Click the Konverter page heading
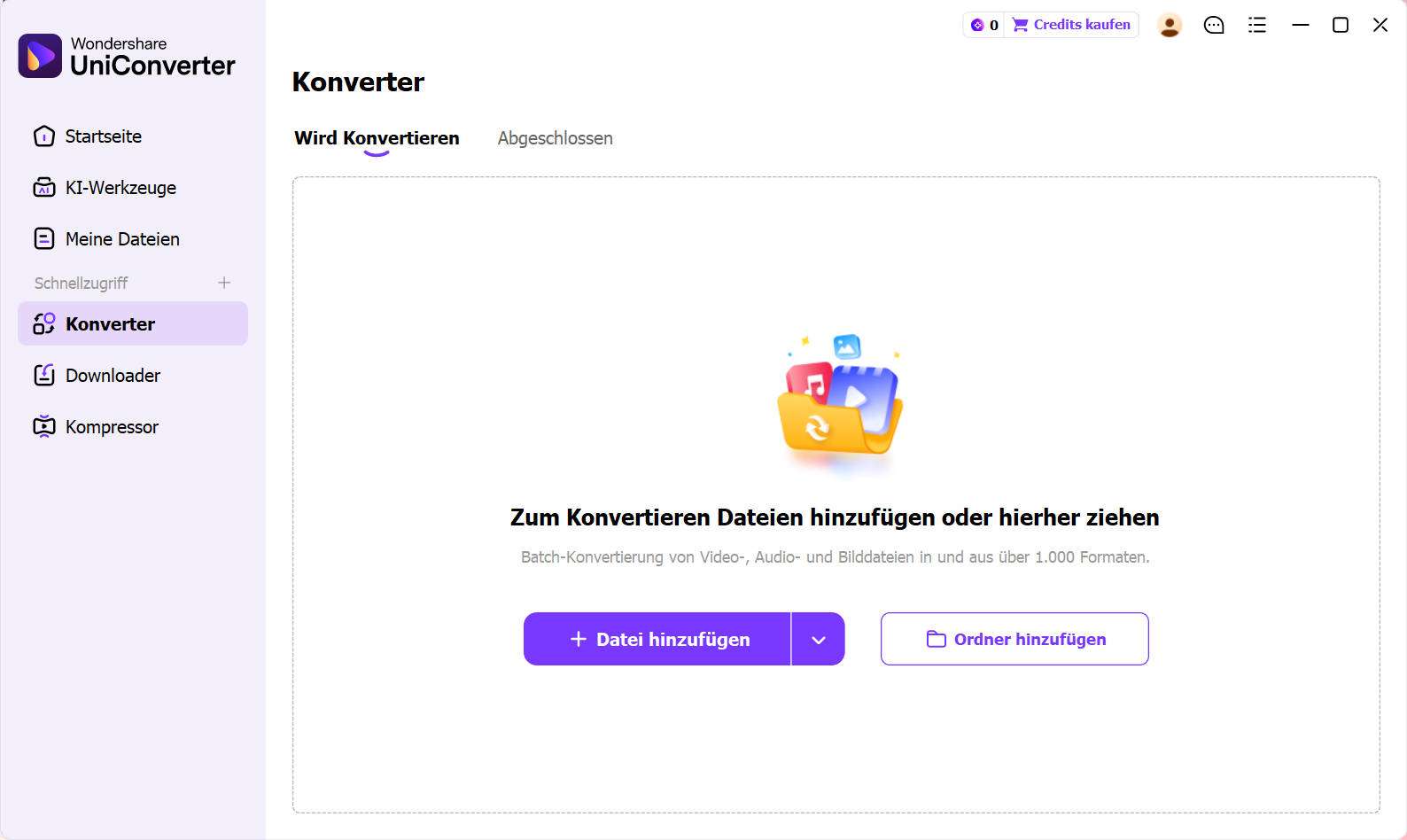Viewport: 1407px width, 840px height. point(358,82)
